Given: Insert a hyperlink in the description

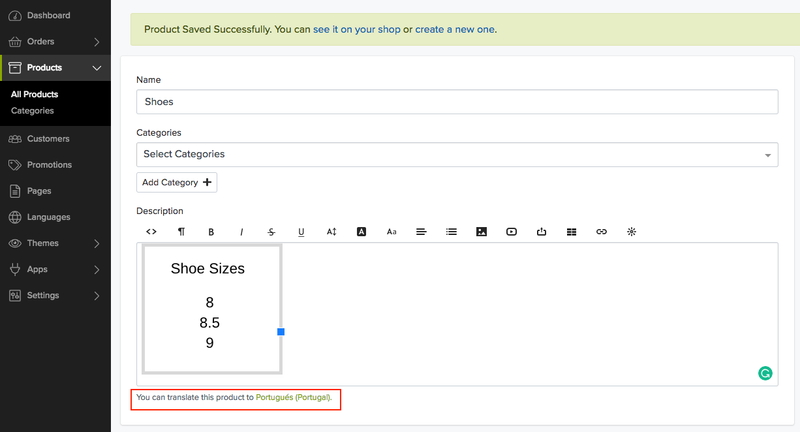Looking at the screenshot, I should [x=602, y=232].
